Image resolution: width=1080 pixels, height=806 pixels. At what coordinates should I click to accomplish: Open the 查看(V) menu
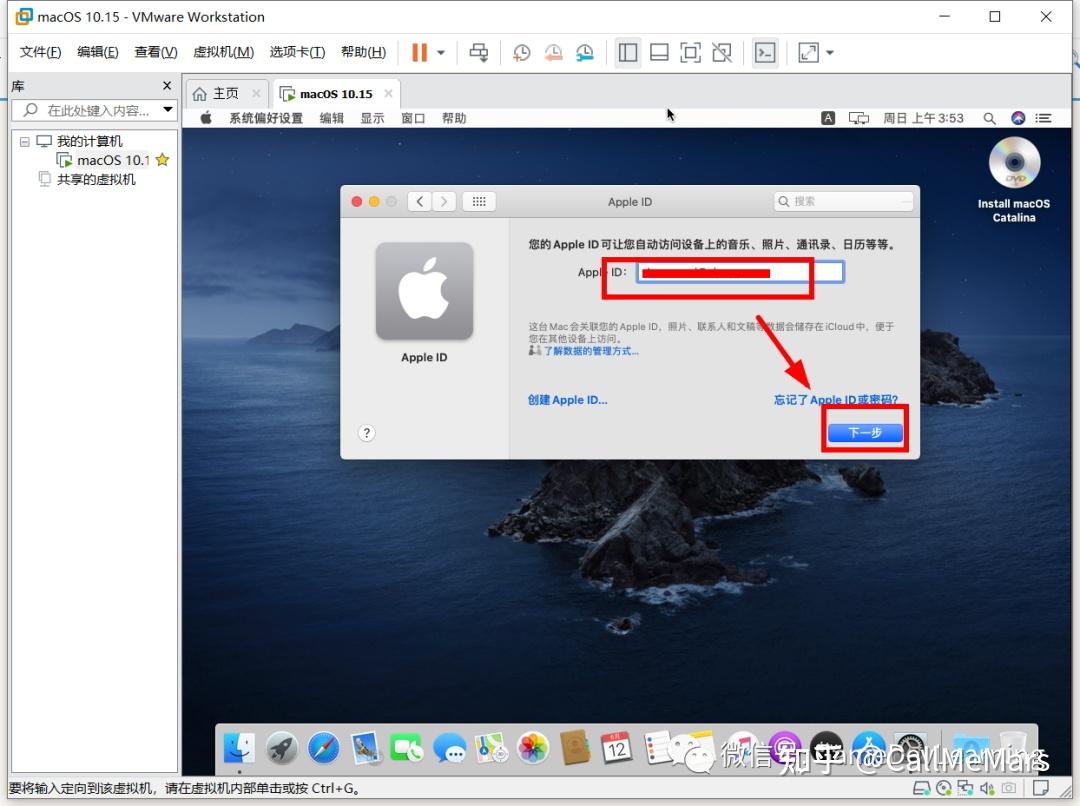[156, 52]
